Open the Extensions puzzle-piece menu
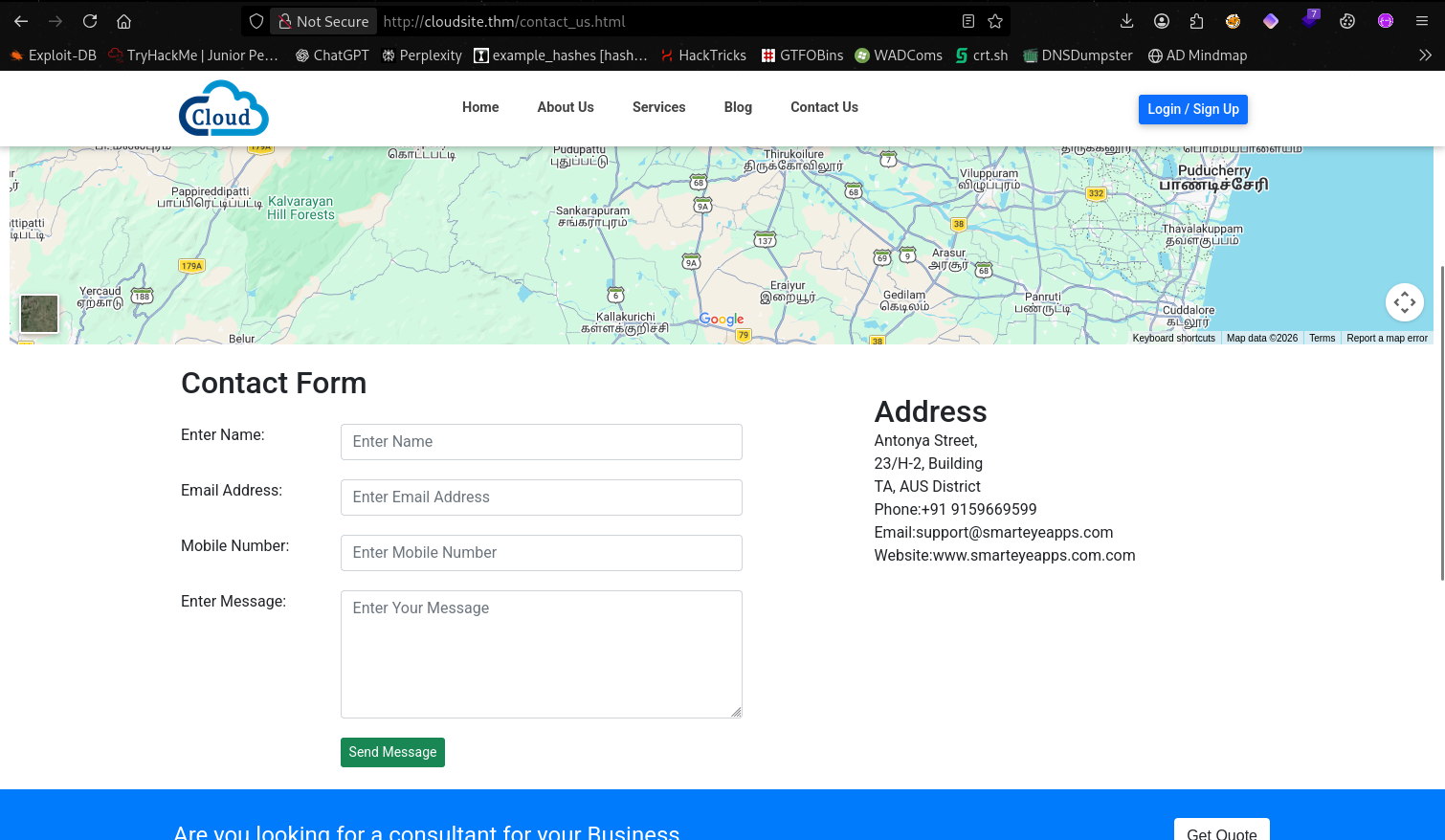This screenshot has width=1445, height=840. pyautogui.click(x=1196, y=20)
